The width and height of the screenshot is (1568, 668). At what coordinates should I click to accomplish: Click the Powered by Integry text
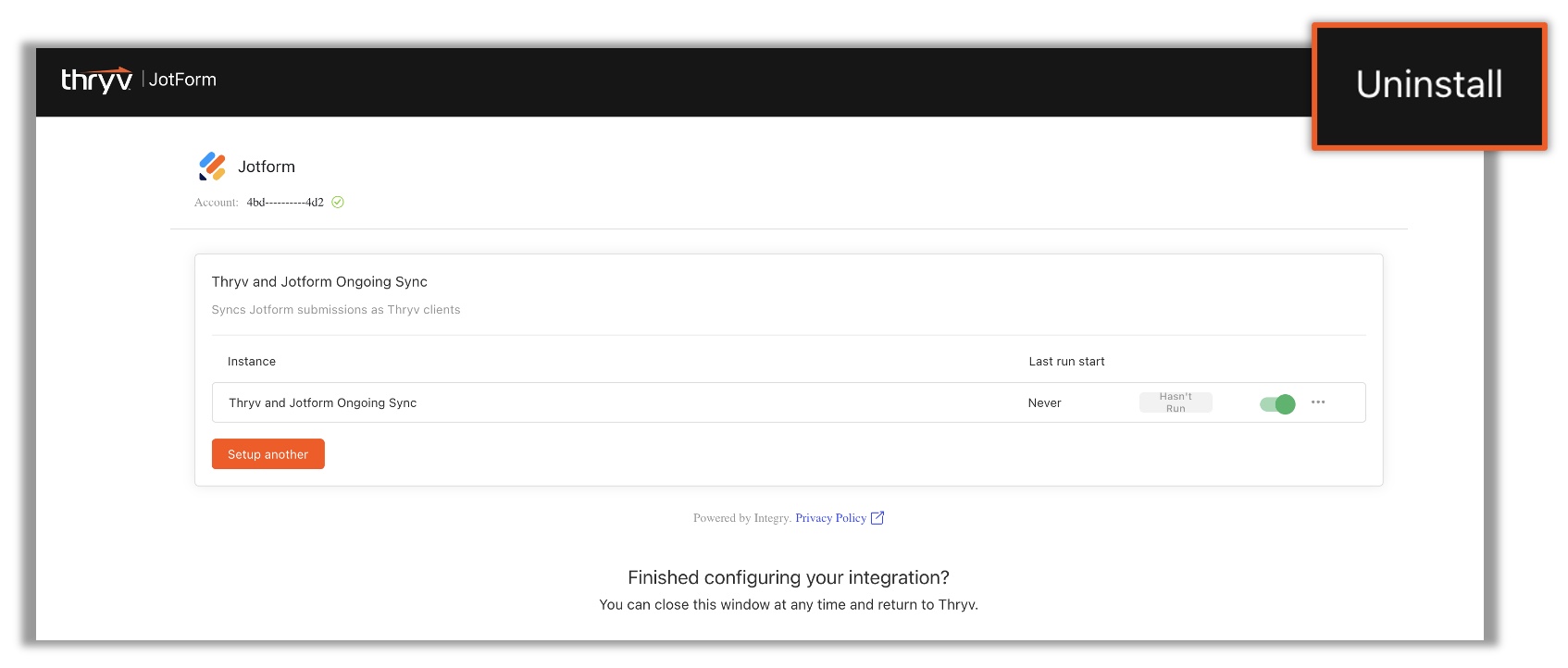[x=742, y=518]
